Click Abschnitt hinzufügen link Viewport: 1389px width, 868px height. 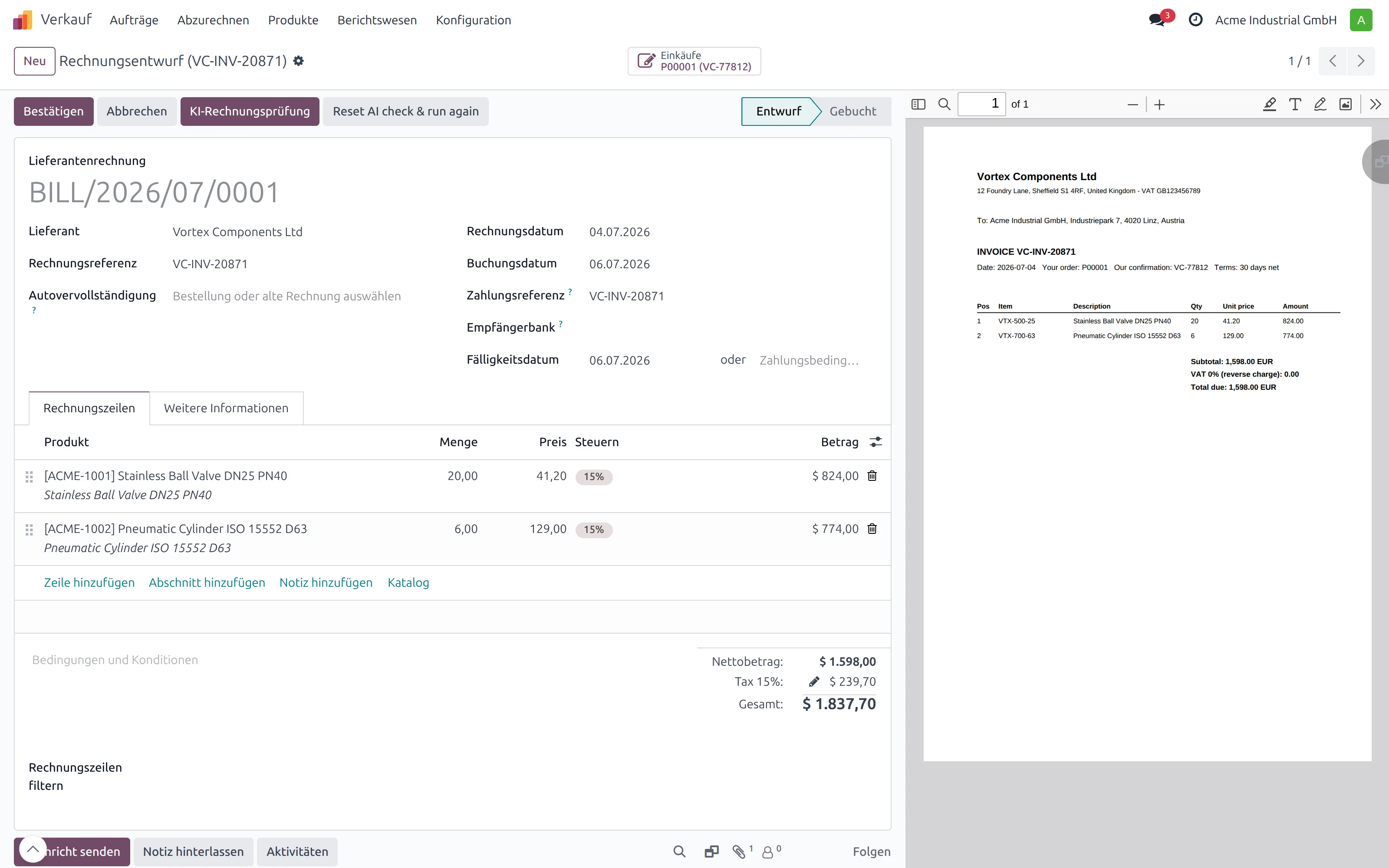[207, 583]
